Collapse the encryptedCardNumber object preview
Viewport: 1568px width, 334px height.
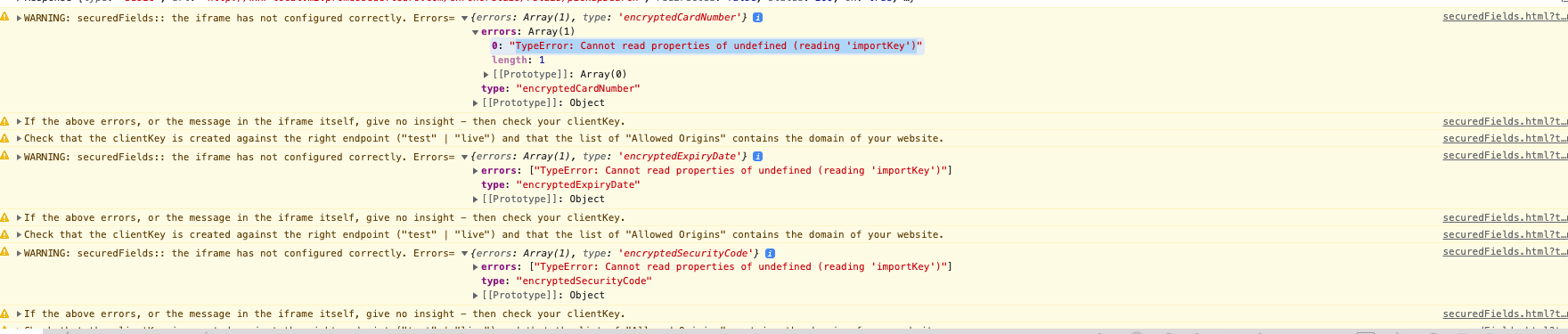click(464, 18)
